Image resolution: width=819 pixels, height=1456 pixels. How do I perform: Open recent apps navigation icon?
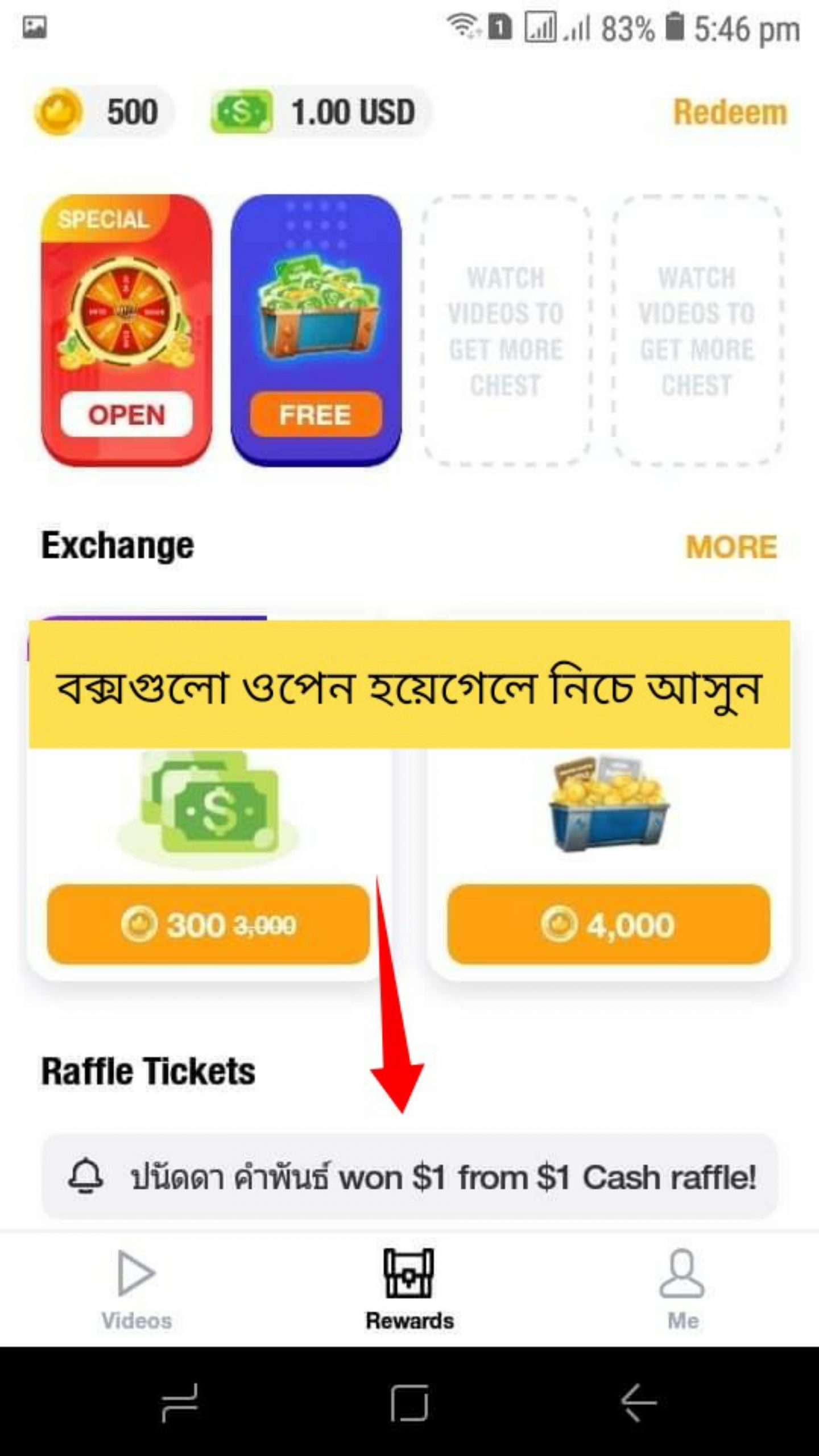(x=180, y=1403)
